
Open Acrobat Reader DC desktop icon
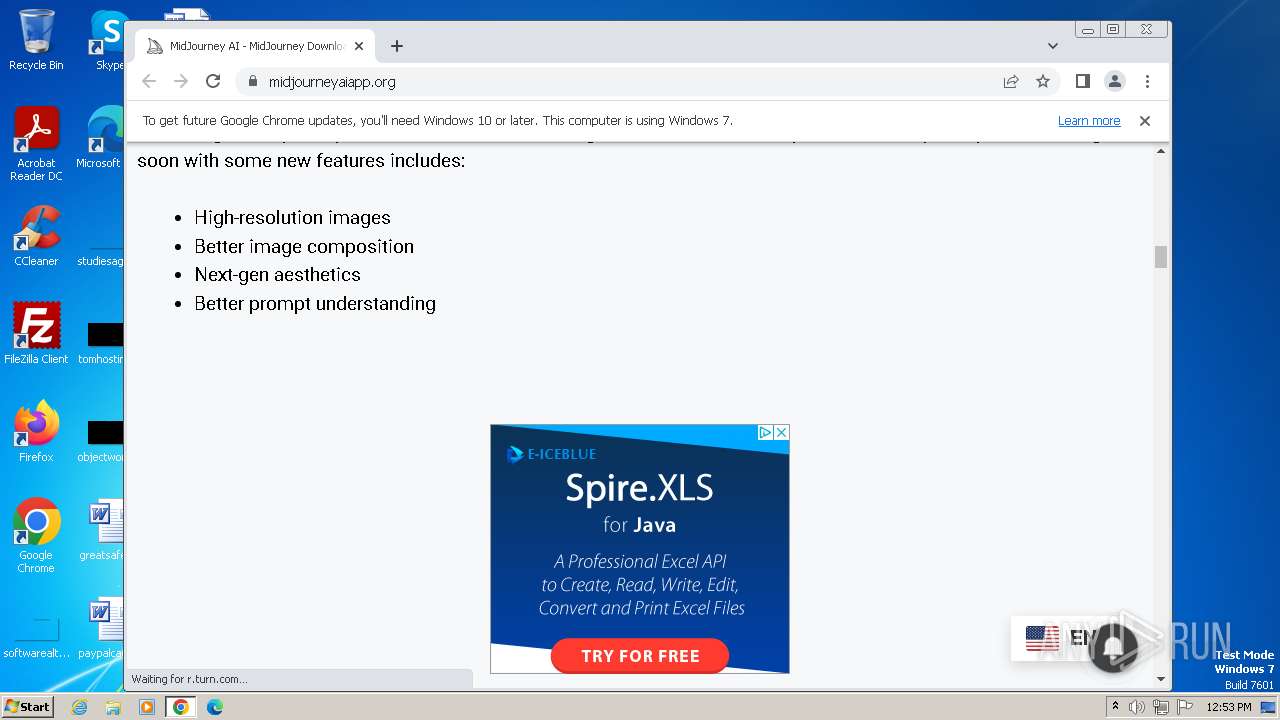point(36,144)
